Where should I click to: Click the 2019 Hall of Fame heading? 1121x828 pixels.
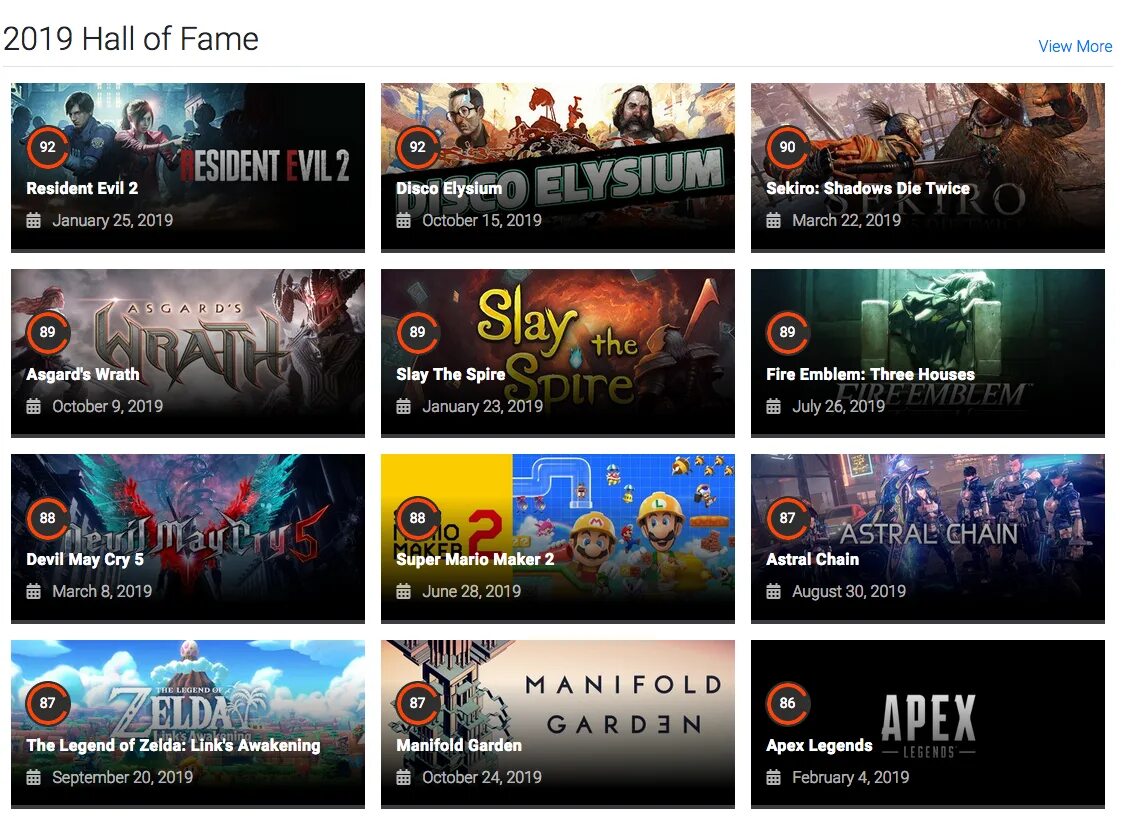coord(131,39)
